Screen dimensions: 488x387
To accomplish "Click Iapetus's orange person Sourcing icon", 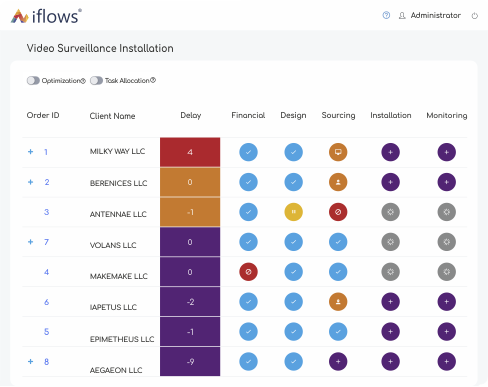I will pyautogui.click(x=338, y=302).
